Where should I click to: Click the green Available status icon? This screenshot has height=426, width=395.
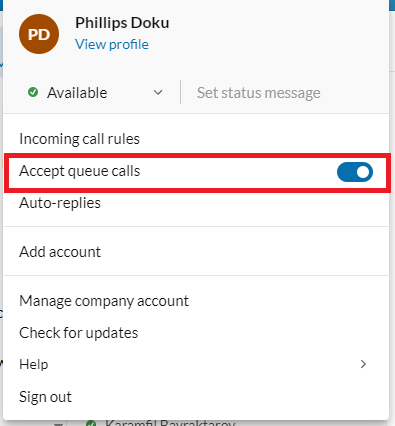33,92
